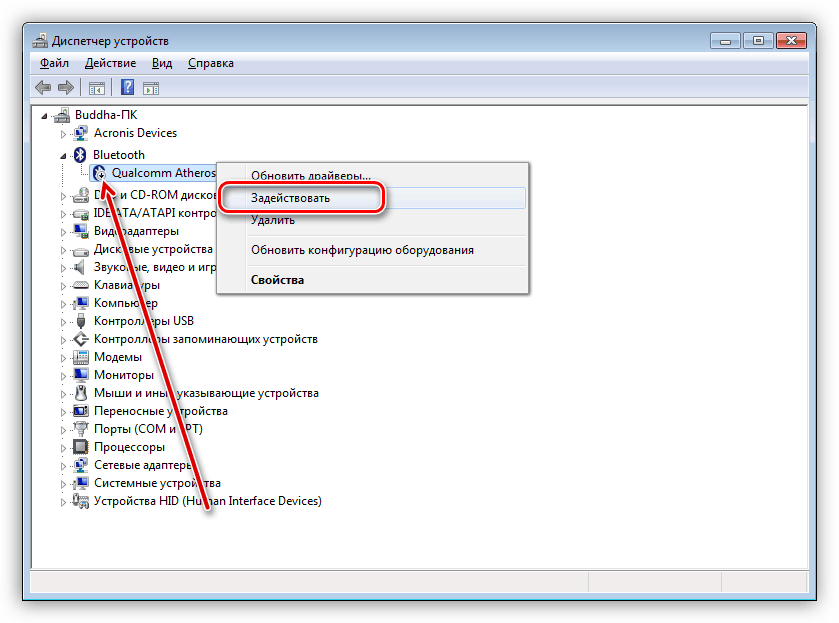Click the Контроллеры USB icon
This screenshot has height=623, width=839.
[81, 321]
